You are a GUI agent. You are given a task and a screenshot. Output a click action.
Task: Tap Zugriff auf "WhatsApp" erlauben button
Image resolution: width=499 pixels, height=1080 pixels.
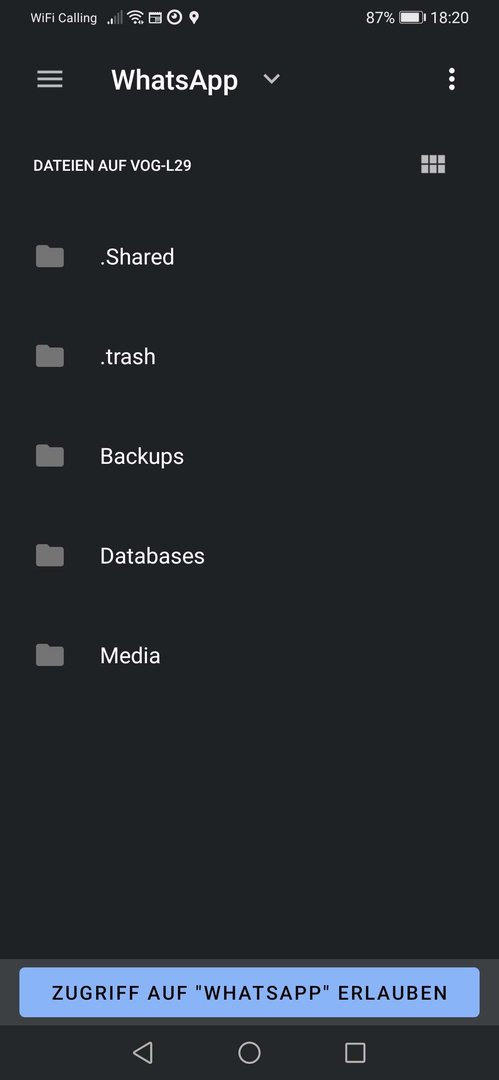pos(250,992)
